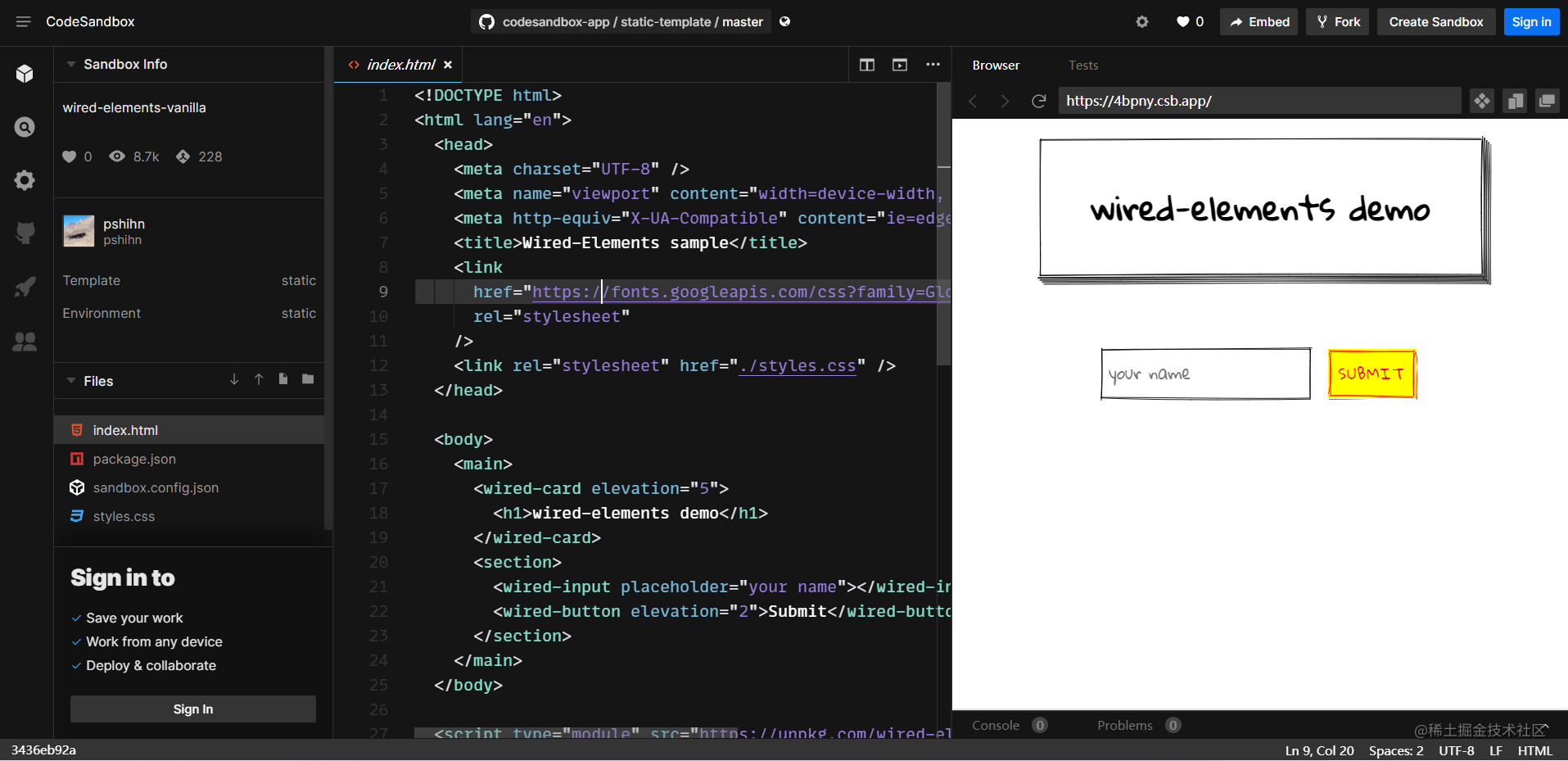Image resolution: width=1568 pixels, height=761 pixels.
Task: Click the preferences gear in the top bar
Action: coord(1142,22)
